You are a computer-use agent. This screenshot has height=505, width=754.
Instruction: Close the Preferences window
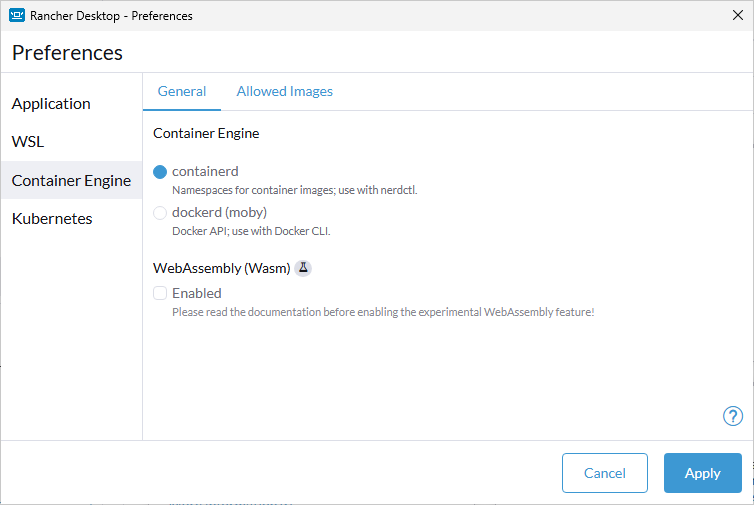(737, 15)
